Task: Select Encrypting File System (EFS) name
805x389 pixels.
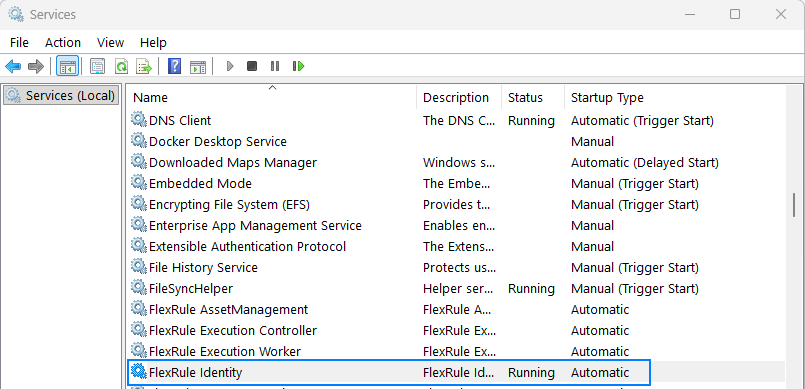Action: pyautogui.click(x=229, y=205)
